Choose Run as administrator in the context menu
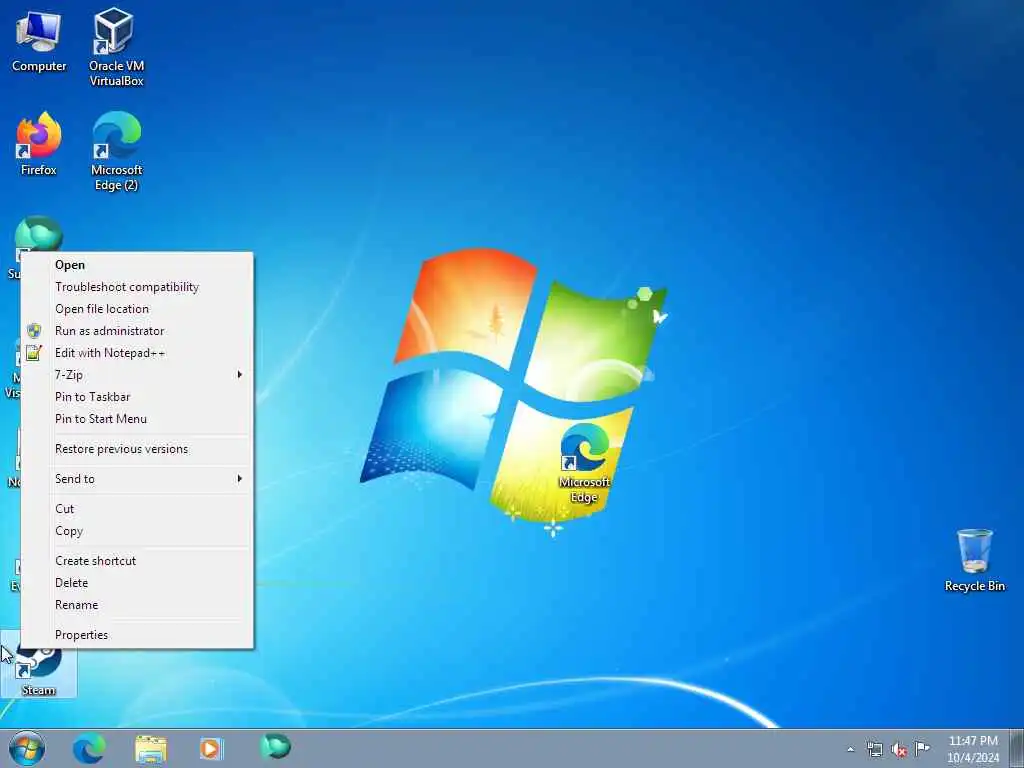The height and width of the screenshot is (768, 1024). tap(137, 331)
